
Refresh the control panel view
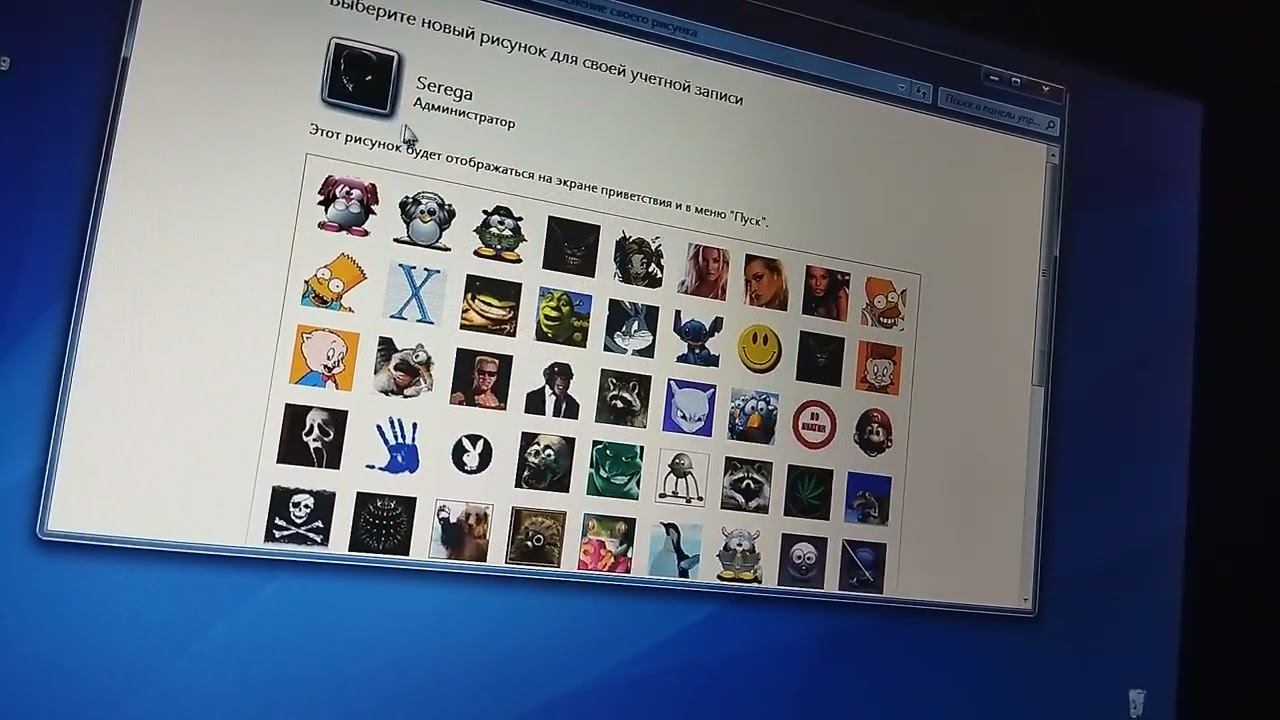(921, 94)
